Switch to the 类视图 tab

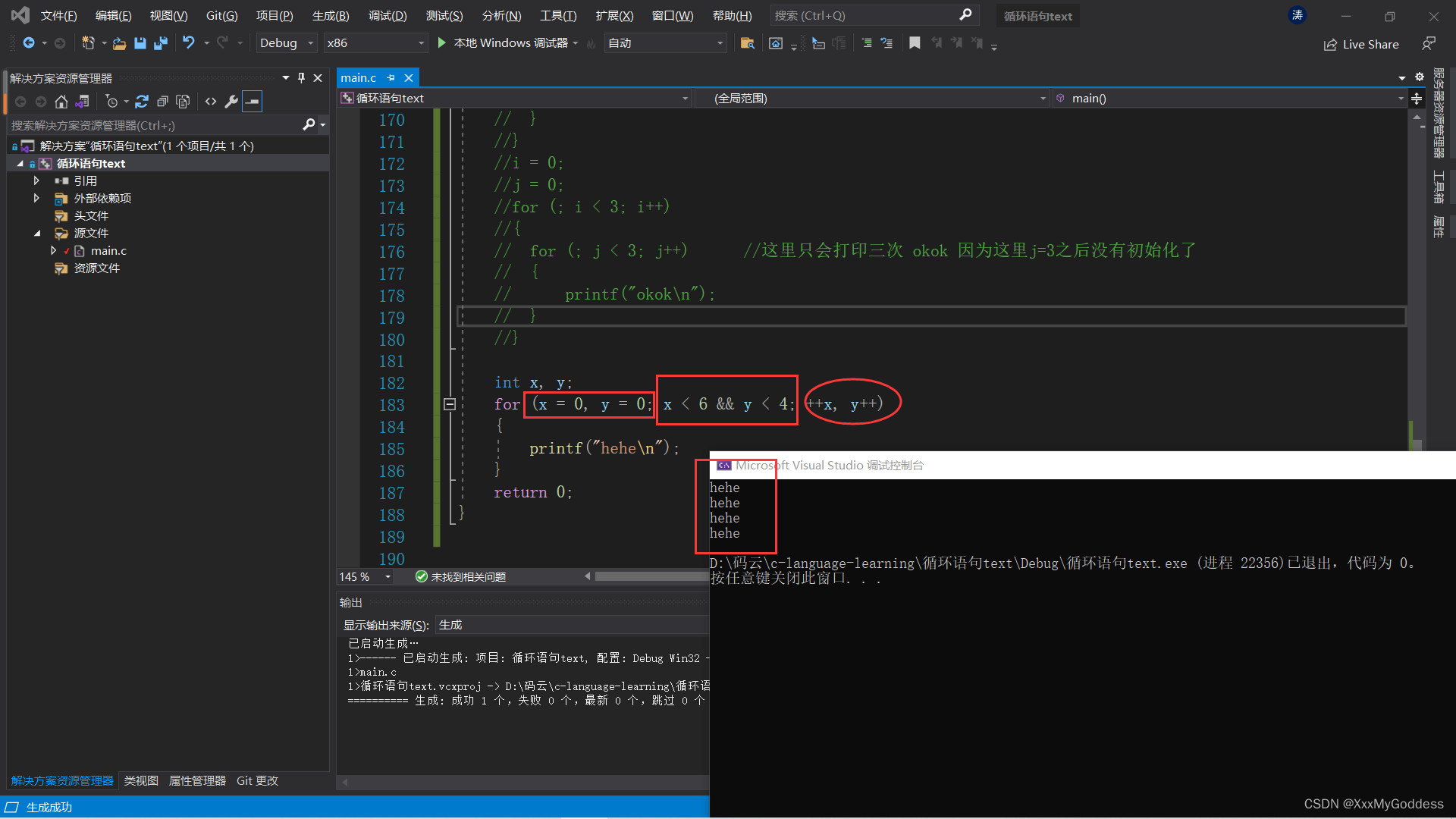point(141,780)
